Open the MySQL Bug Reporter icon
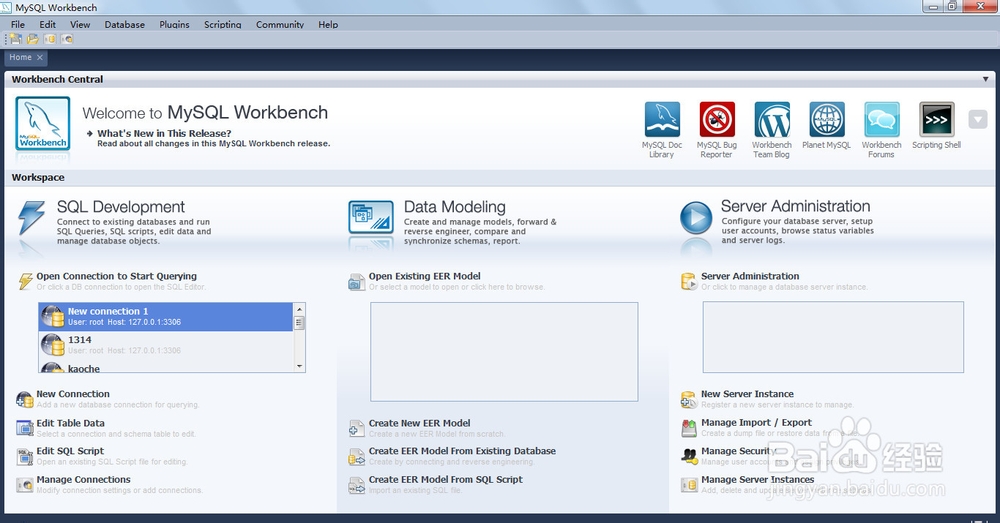 click(717, 119)
